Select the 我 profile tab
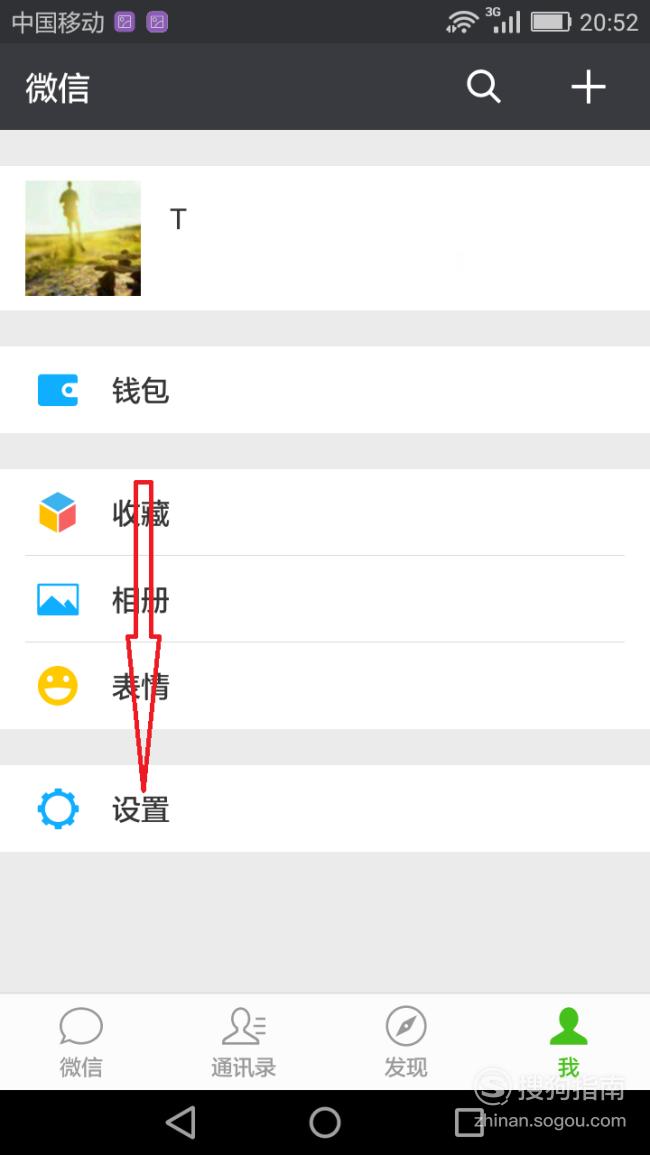650x1155 pixels. tap(568, 1042)
